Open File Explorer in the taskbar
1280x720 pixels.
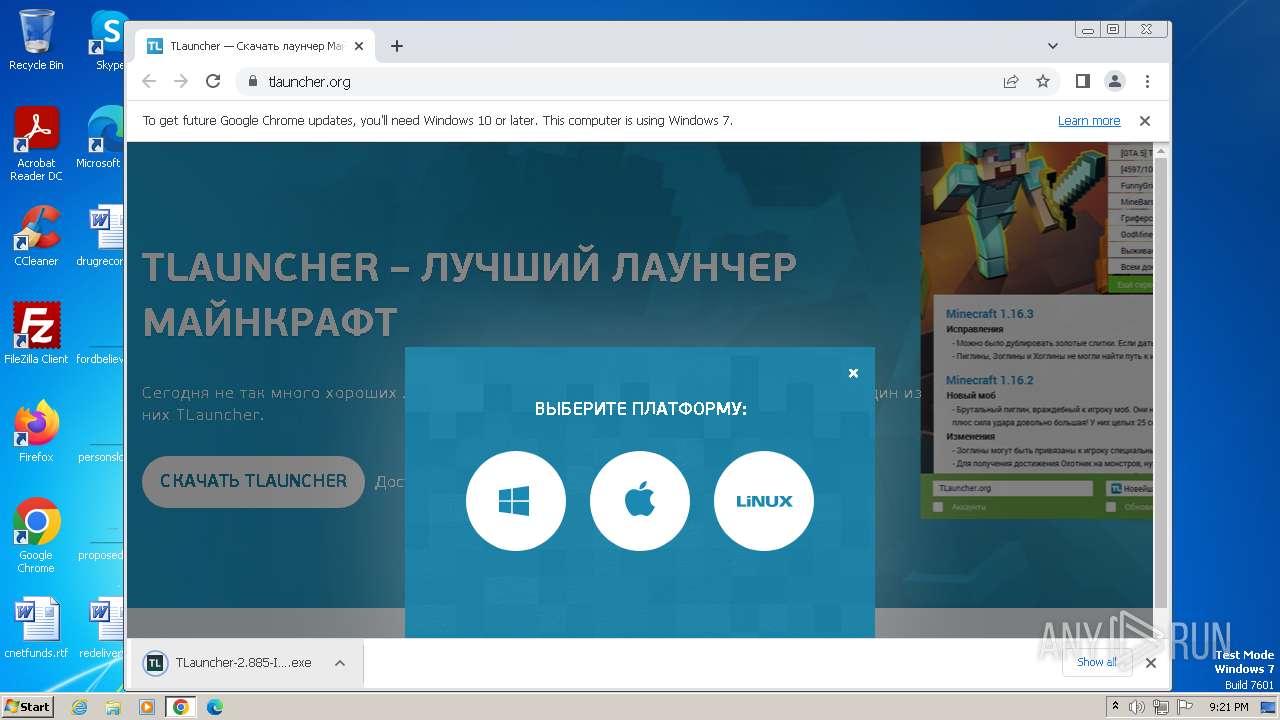click(113, 707)
